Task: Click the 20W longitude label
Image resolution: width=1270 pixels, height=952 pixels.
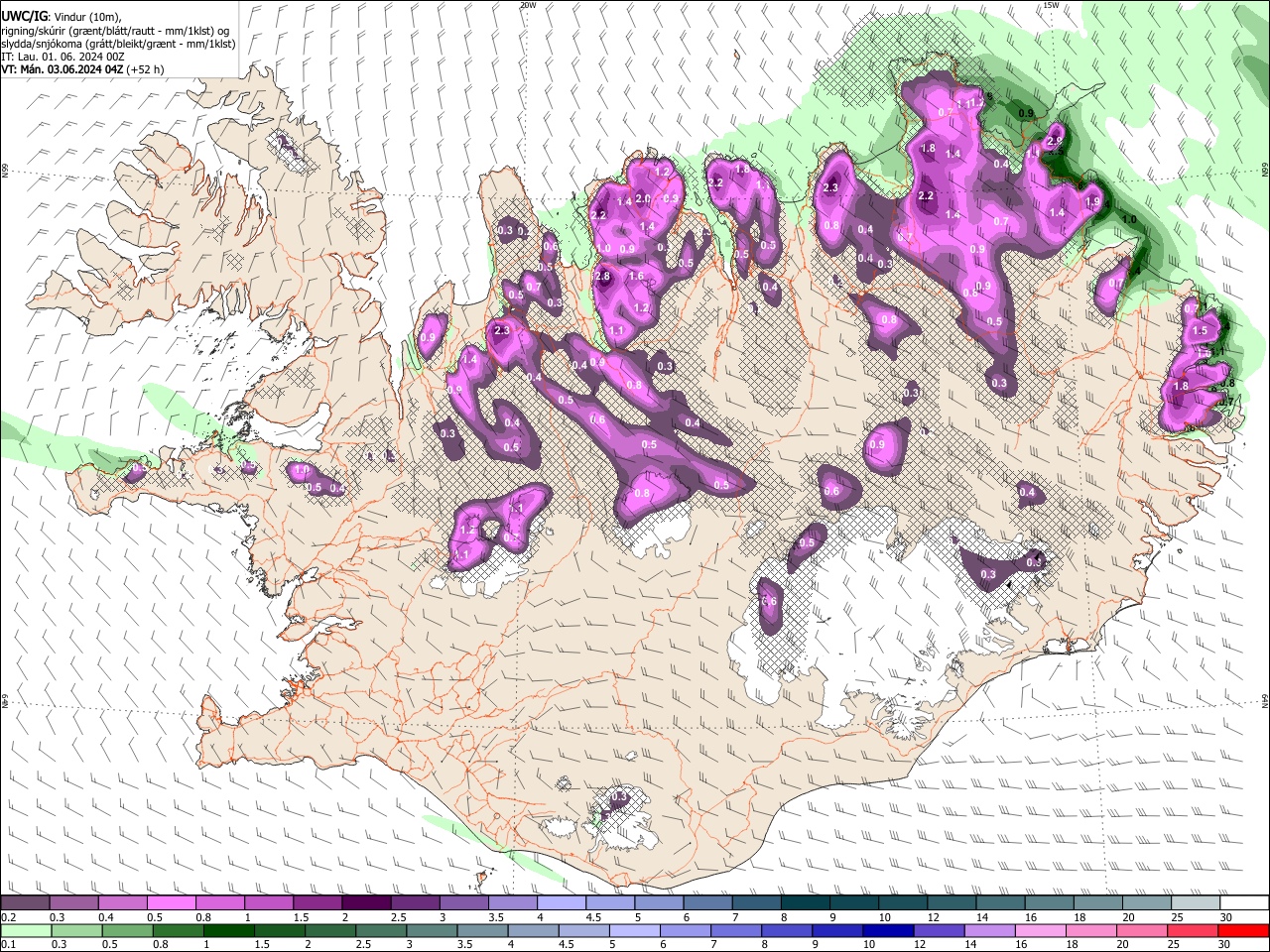Action: [528, 5]
